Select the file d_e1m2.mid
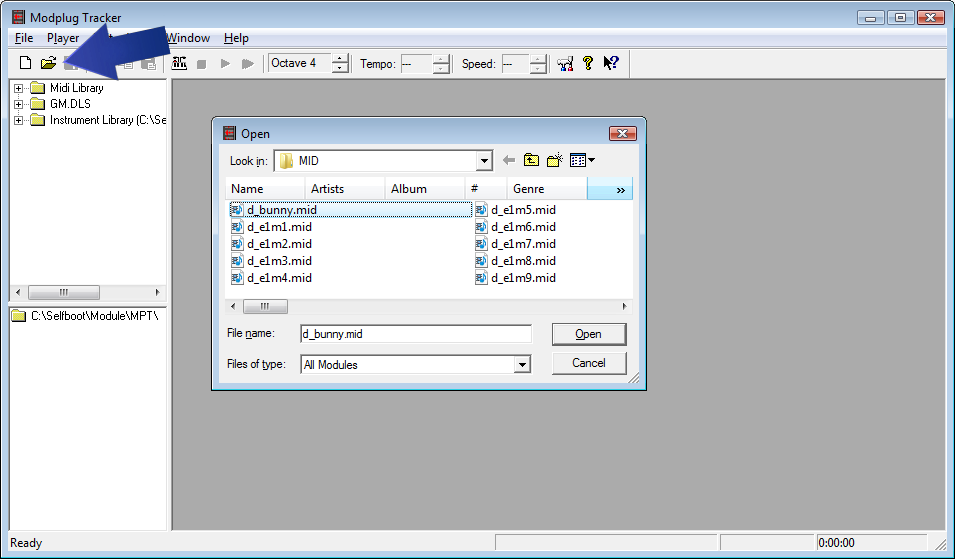This screenshot has width=955, height=559. [271, 244]
